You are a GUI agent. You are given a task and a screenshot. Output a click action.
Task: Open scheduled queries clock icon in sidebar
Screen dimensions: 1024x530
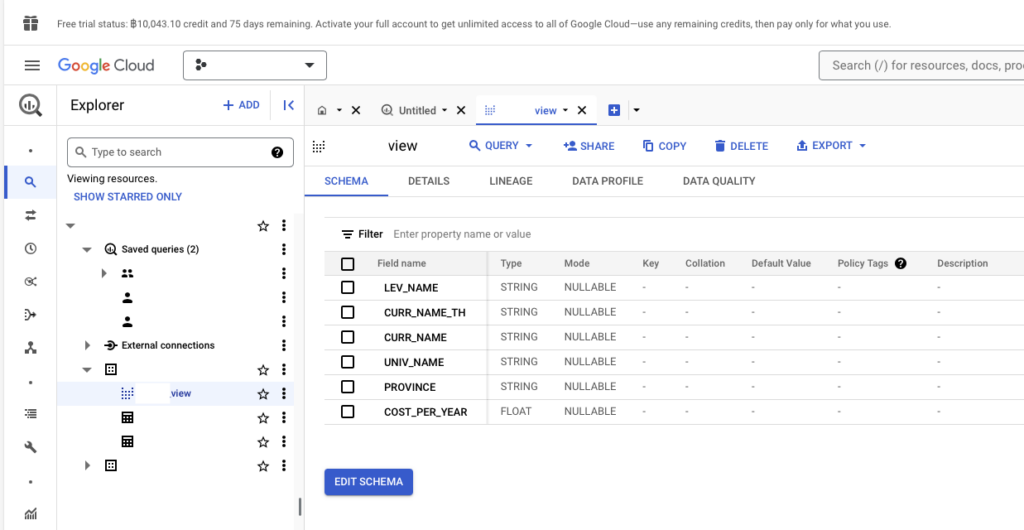pyautogui.click(x=31, y=249)
